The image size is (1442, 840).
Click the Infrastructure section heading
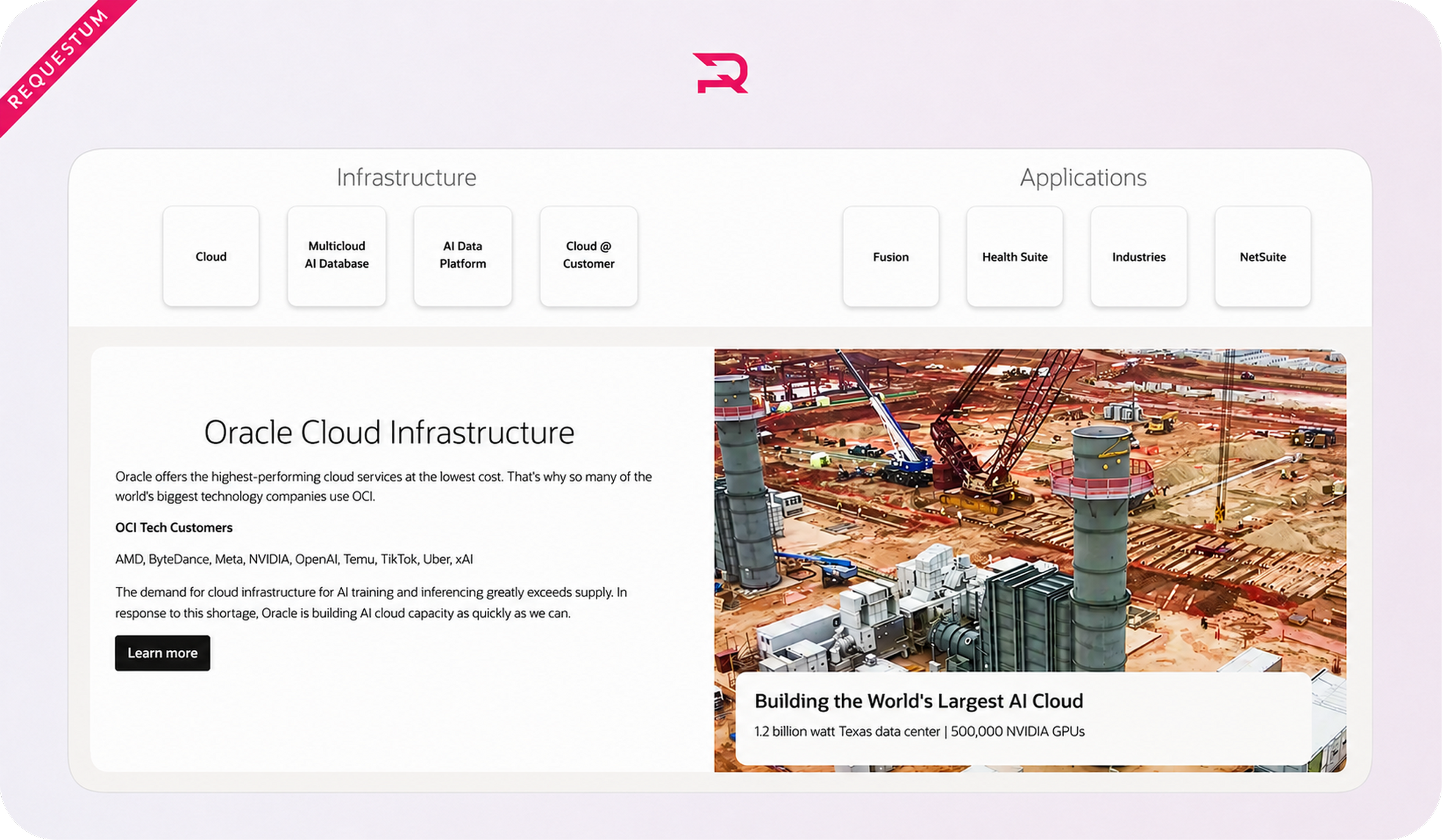coord(406,177)
